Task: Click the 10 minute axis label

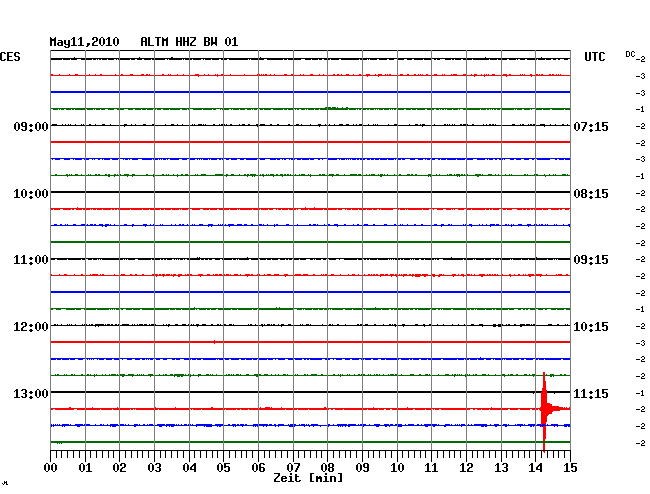Action: 397,468
